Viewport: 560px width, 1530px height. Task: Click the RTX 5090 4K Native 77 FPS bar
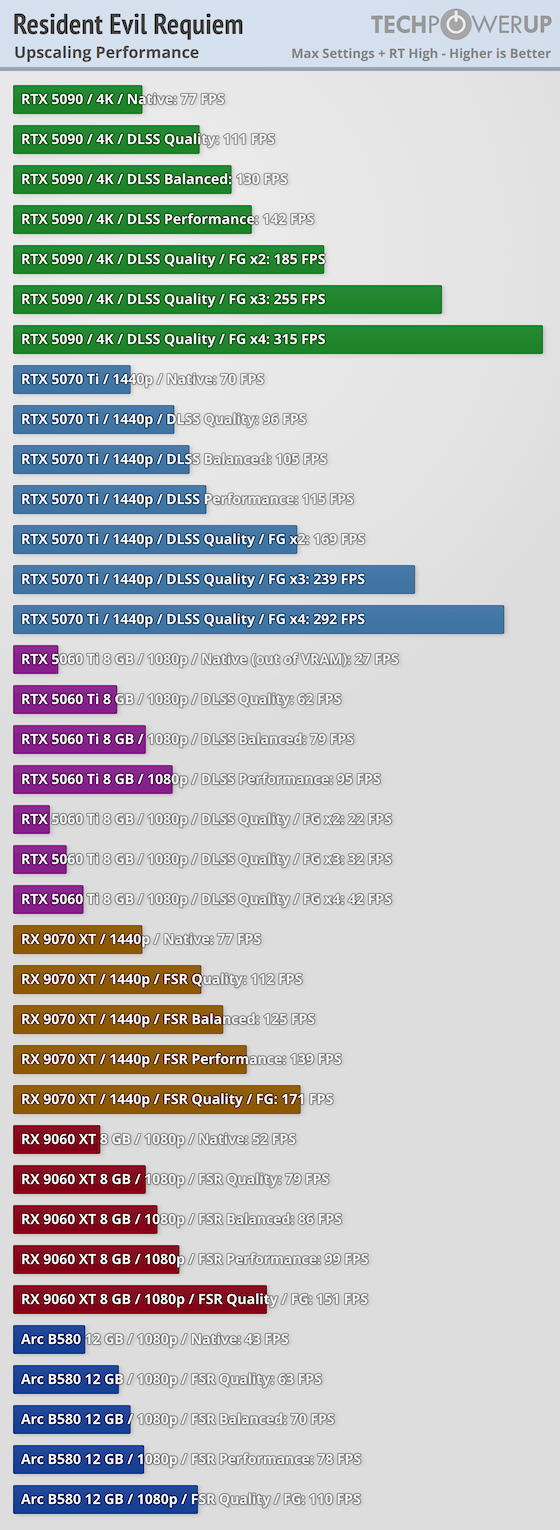(78, 99)
